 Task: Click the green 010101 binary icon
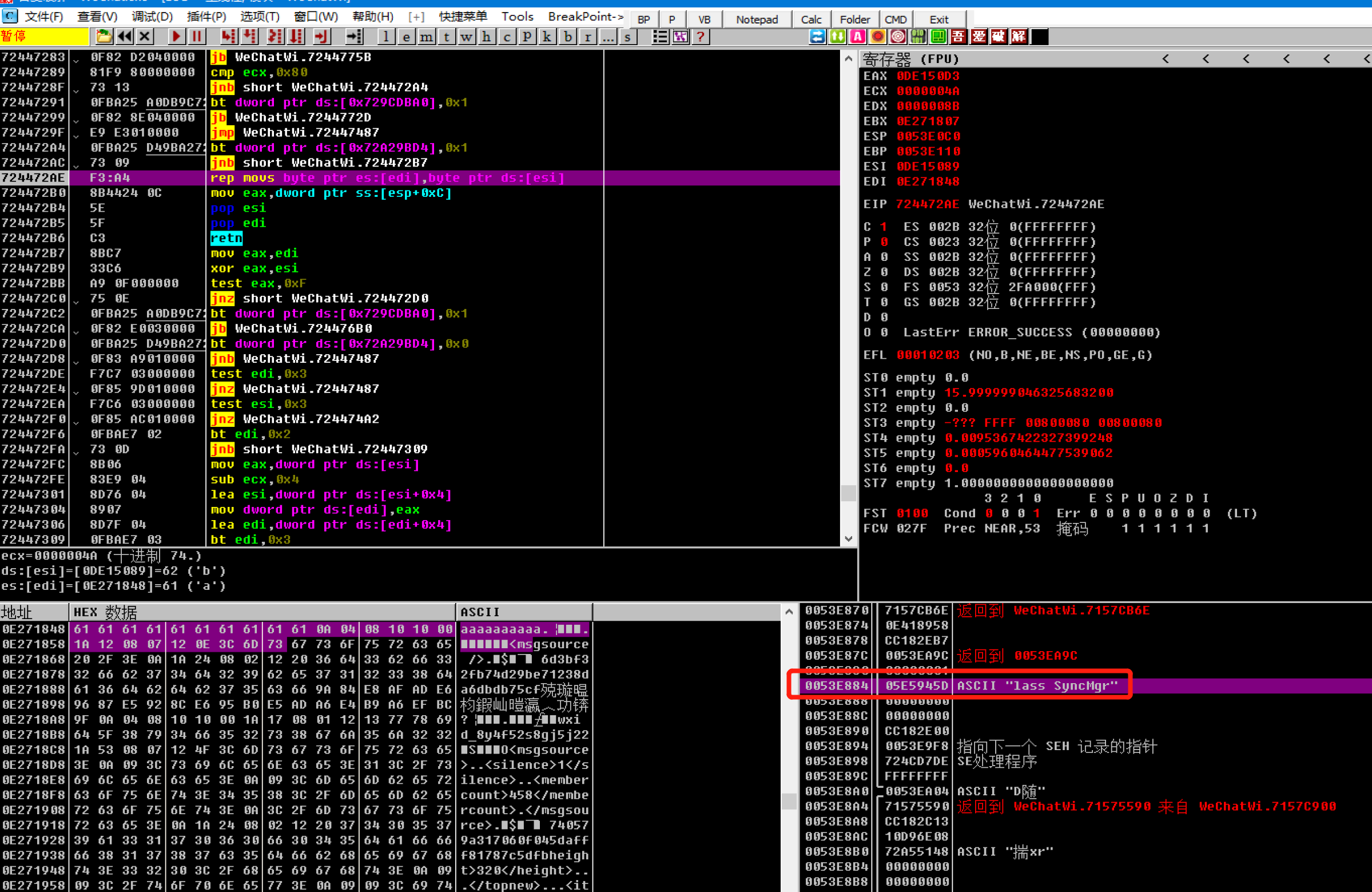point(918,36)
